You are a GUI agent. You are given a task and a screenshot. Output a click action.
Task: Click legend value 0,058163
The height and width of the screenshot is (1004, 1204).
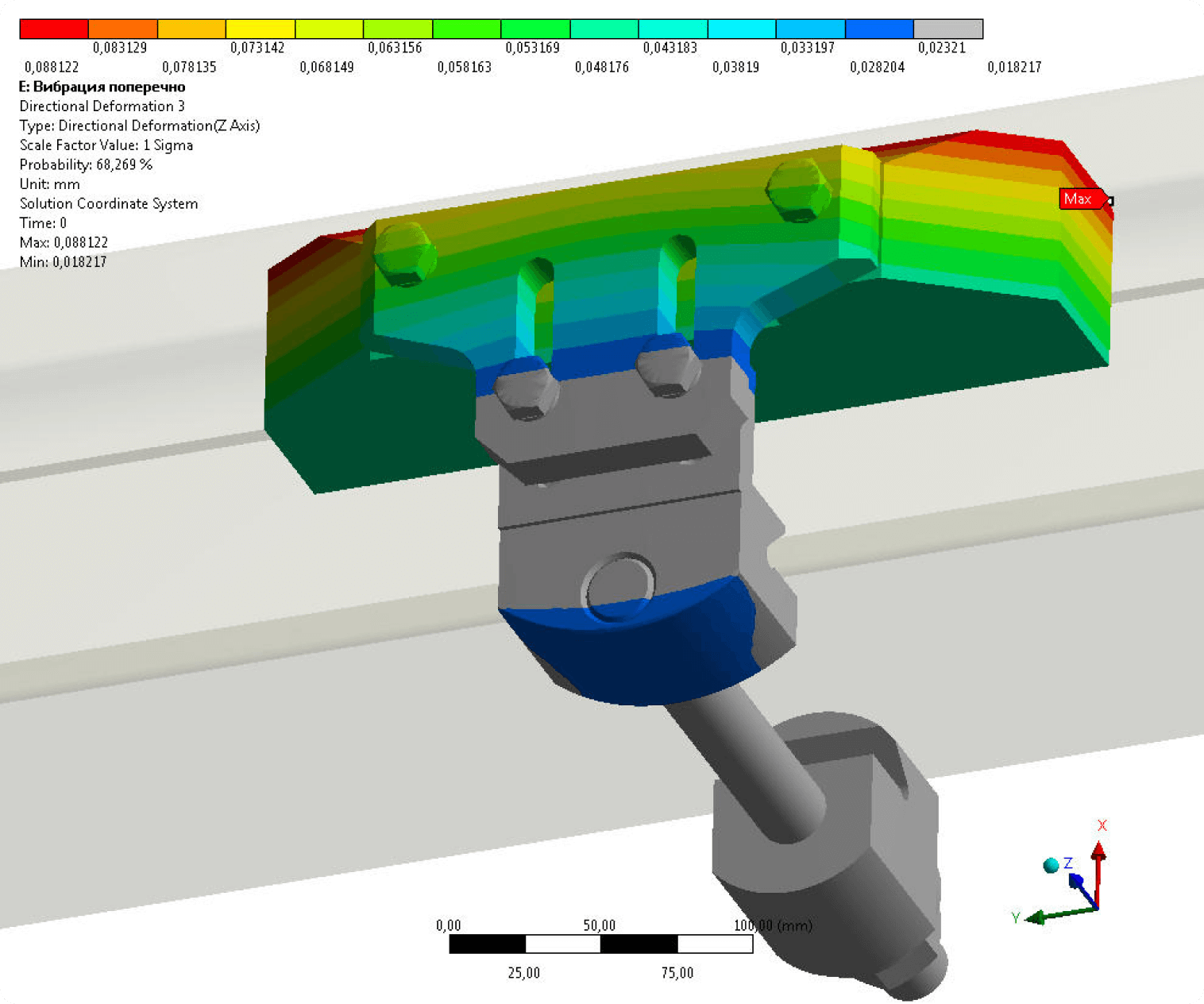464,68
